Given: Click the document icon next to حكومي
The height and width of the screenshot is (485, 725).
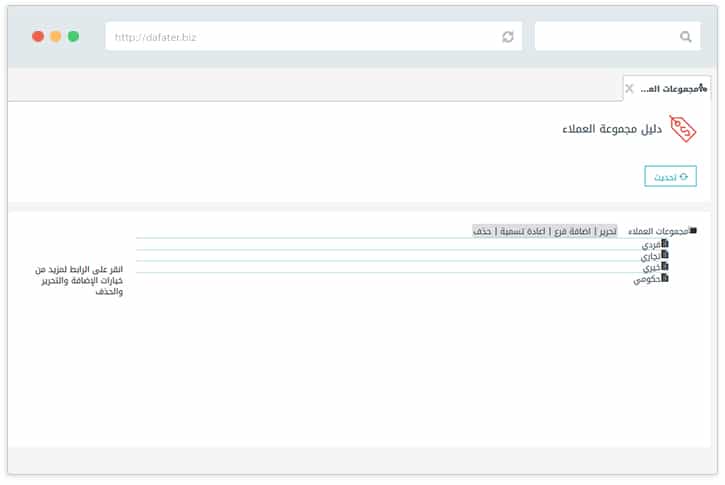Looking at the screenshot, I should pos(665,278).
